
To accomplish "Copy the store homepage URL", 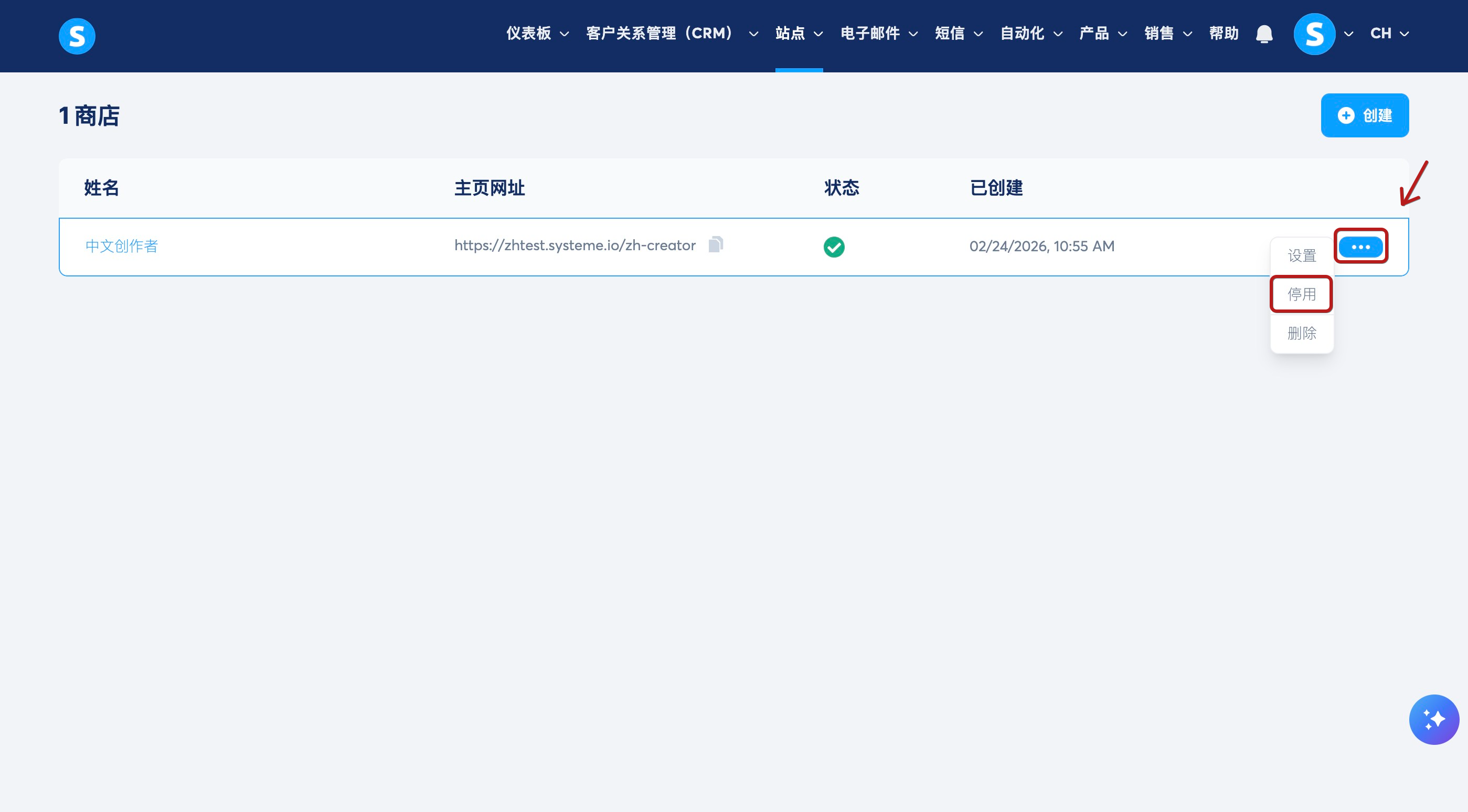I will click(716, 245).
